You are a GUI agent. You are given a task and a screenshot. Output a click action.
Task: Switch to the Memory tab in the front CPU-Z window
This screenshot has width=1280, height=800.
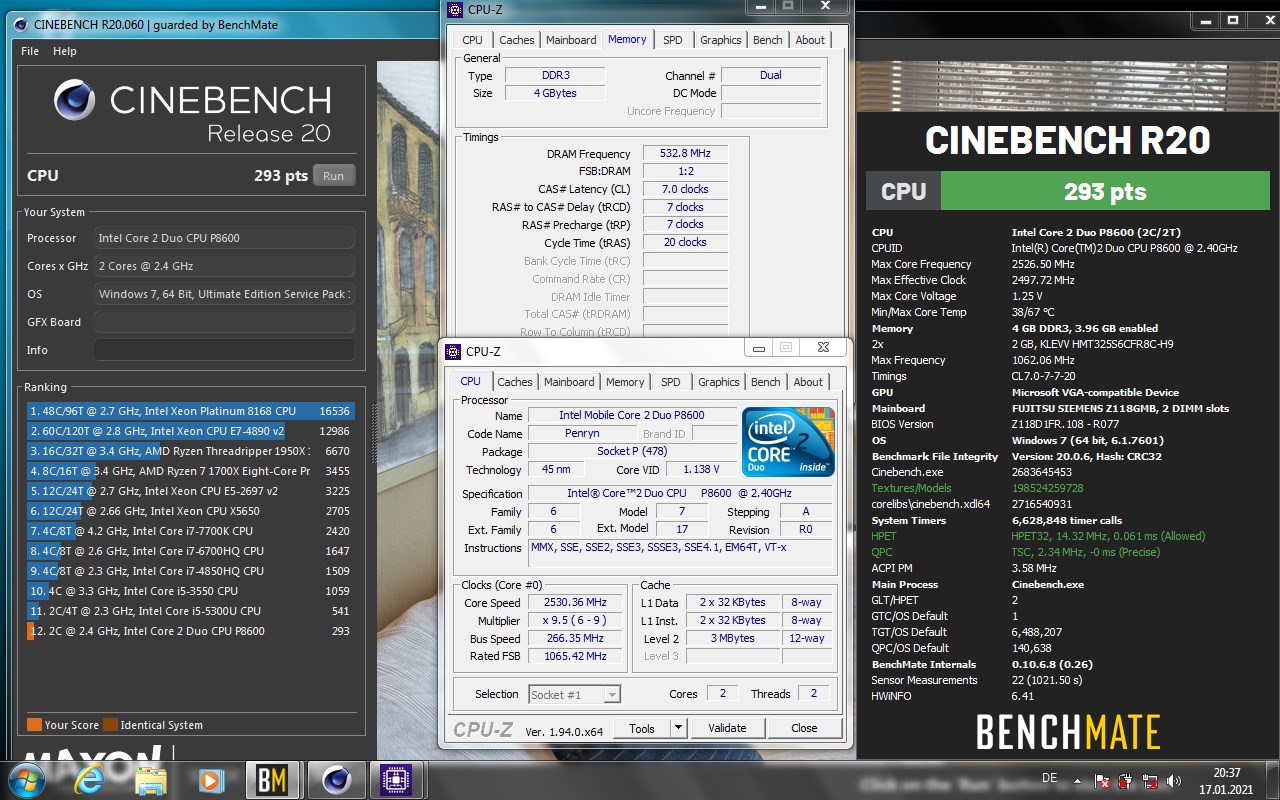(625, 382)
